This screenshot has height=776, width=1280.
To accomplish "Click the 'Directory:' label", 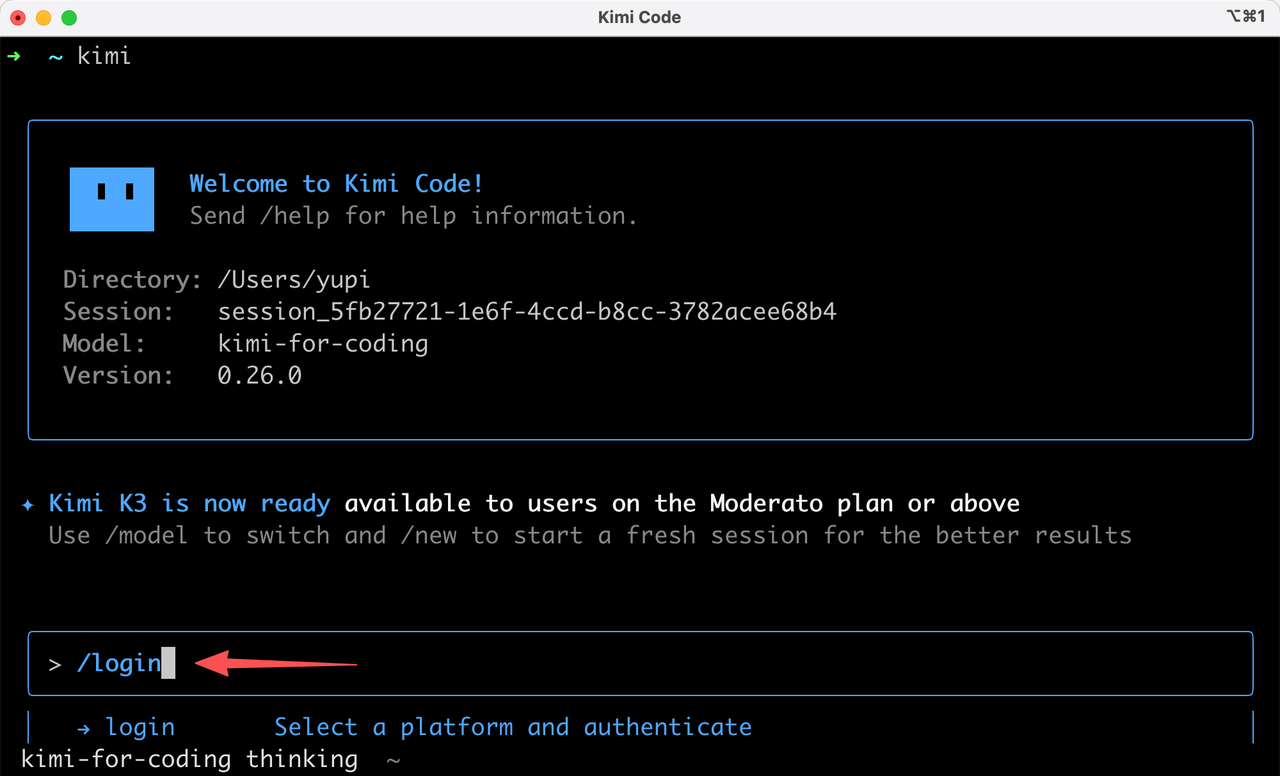I will 132,279.
